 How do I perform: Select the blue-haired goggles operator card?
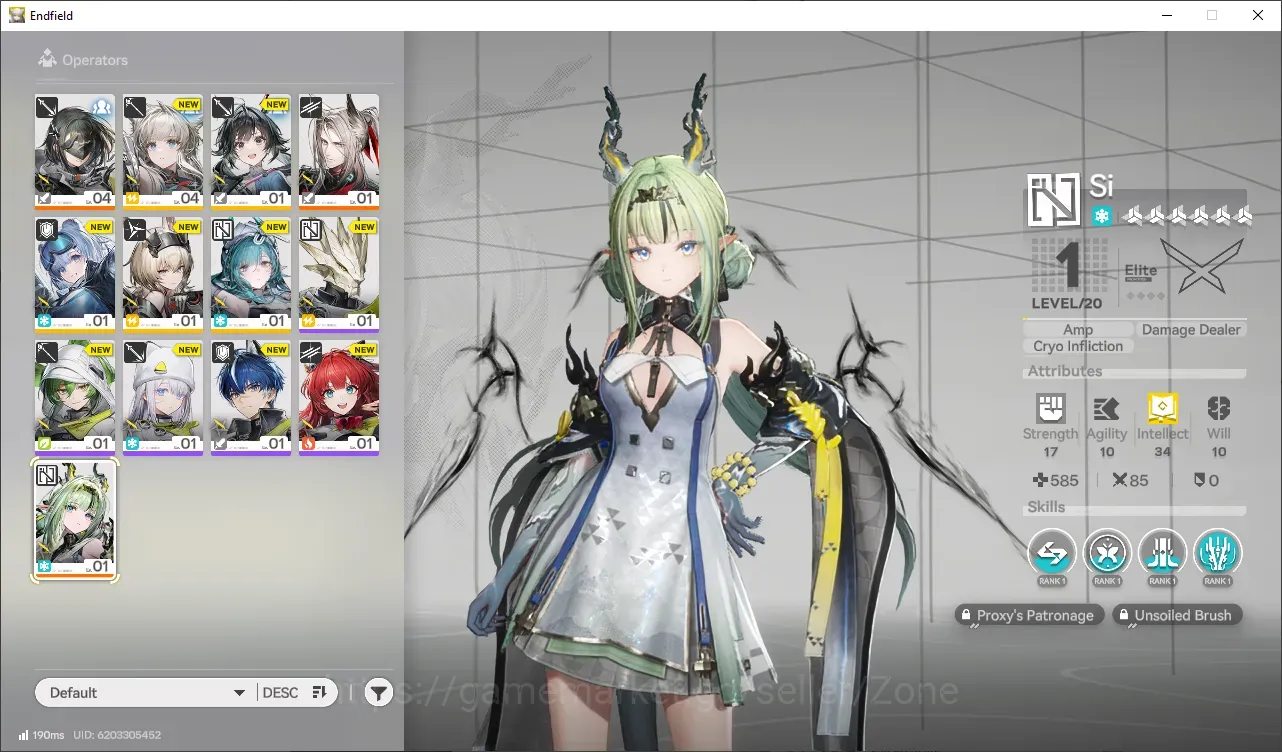[x=75, y=275]
